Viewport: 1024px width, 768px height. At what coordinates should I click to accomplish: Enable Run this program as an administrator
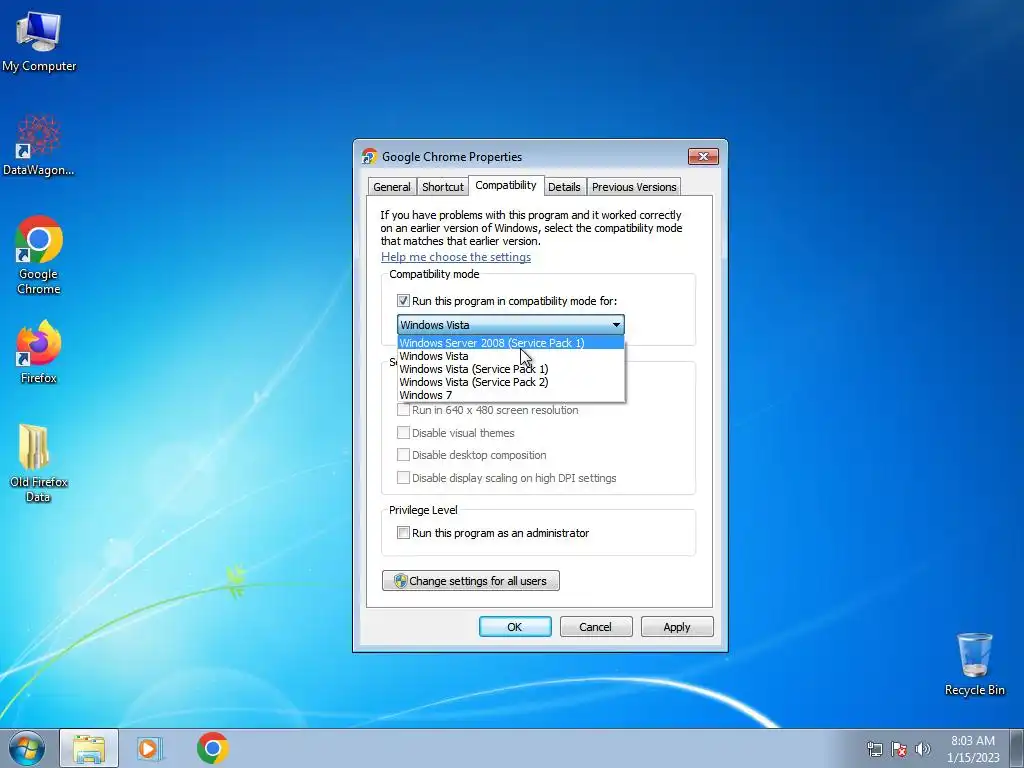(404, 533)
